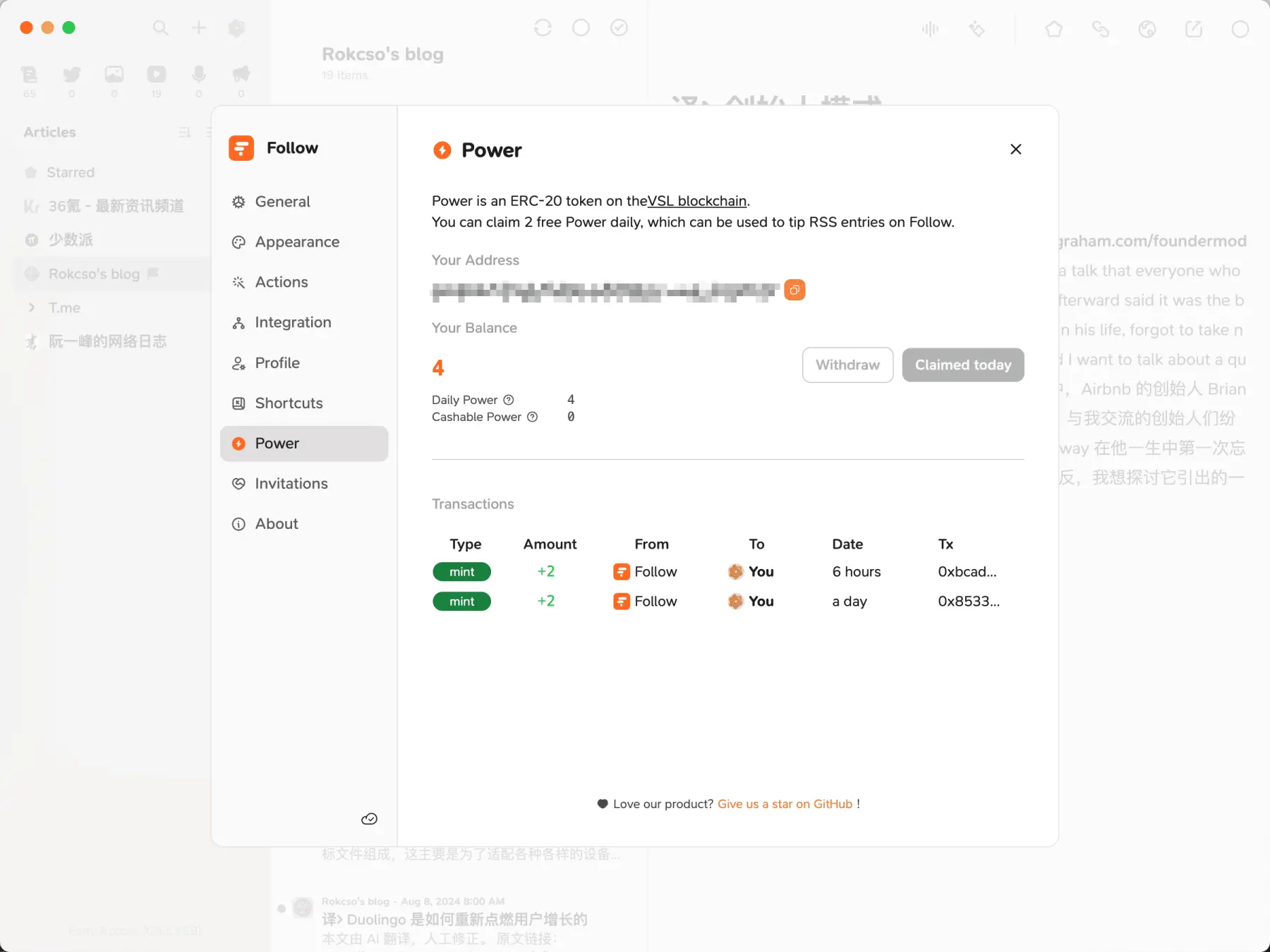1270x952 pixels.
Task: Show Daily Power help tooltip icon
Action: click(509, 400)
